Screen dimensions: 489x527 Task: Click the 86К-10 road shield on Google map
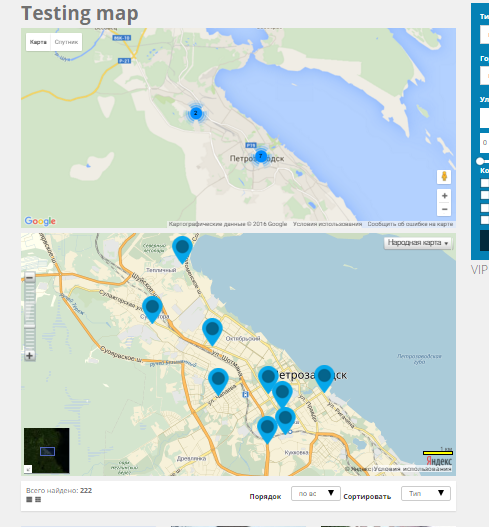tap(121, 38)
